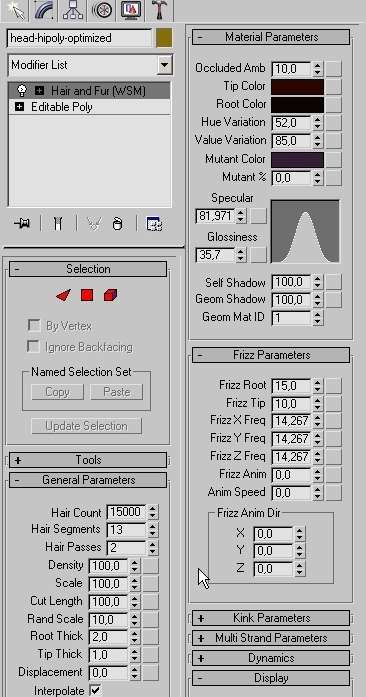
Task: Open the Tip Color swatch
Action: [x=297, y=87]
